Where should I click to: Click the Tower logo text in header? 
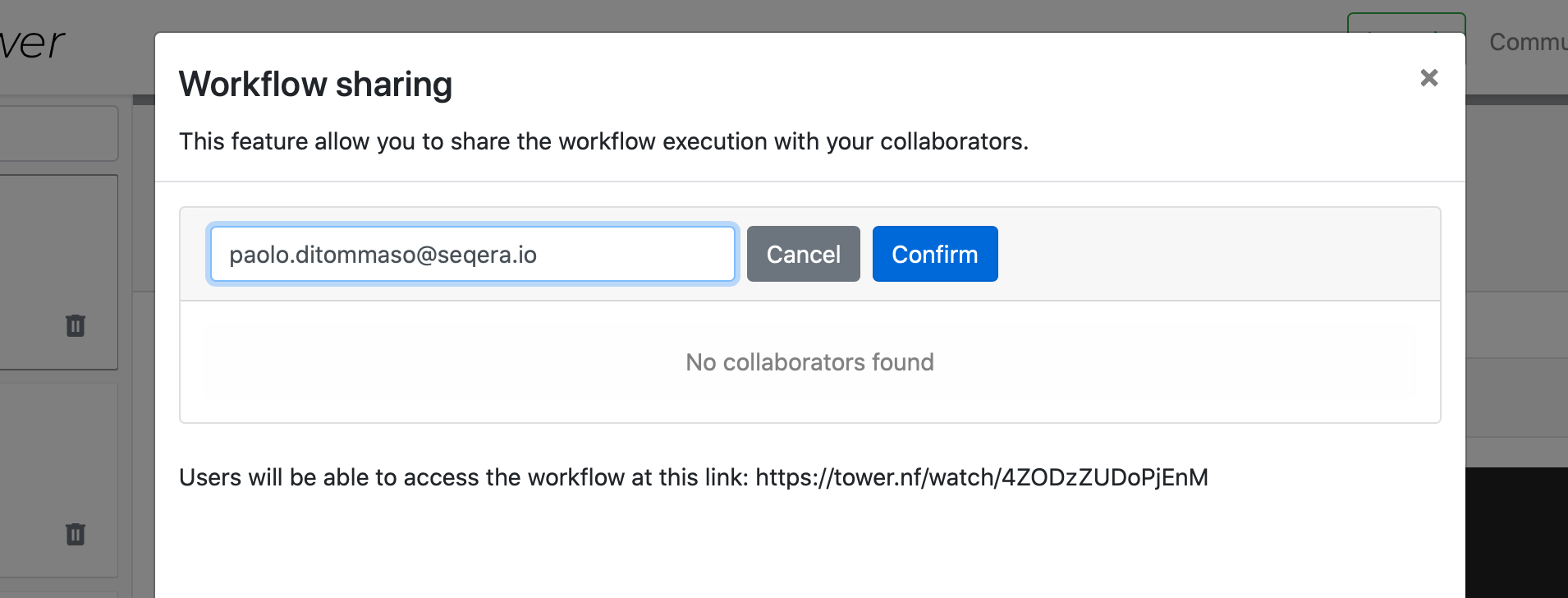click(x=33, y=44)
